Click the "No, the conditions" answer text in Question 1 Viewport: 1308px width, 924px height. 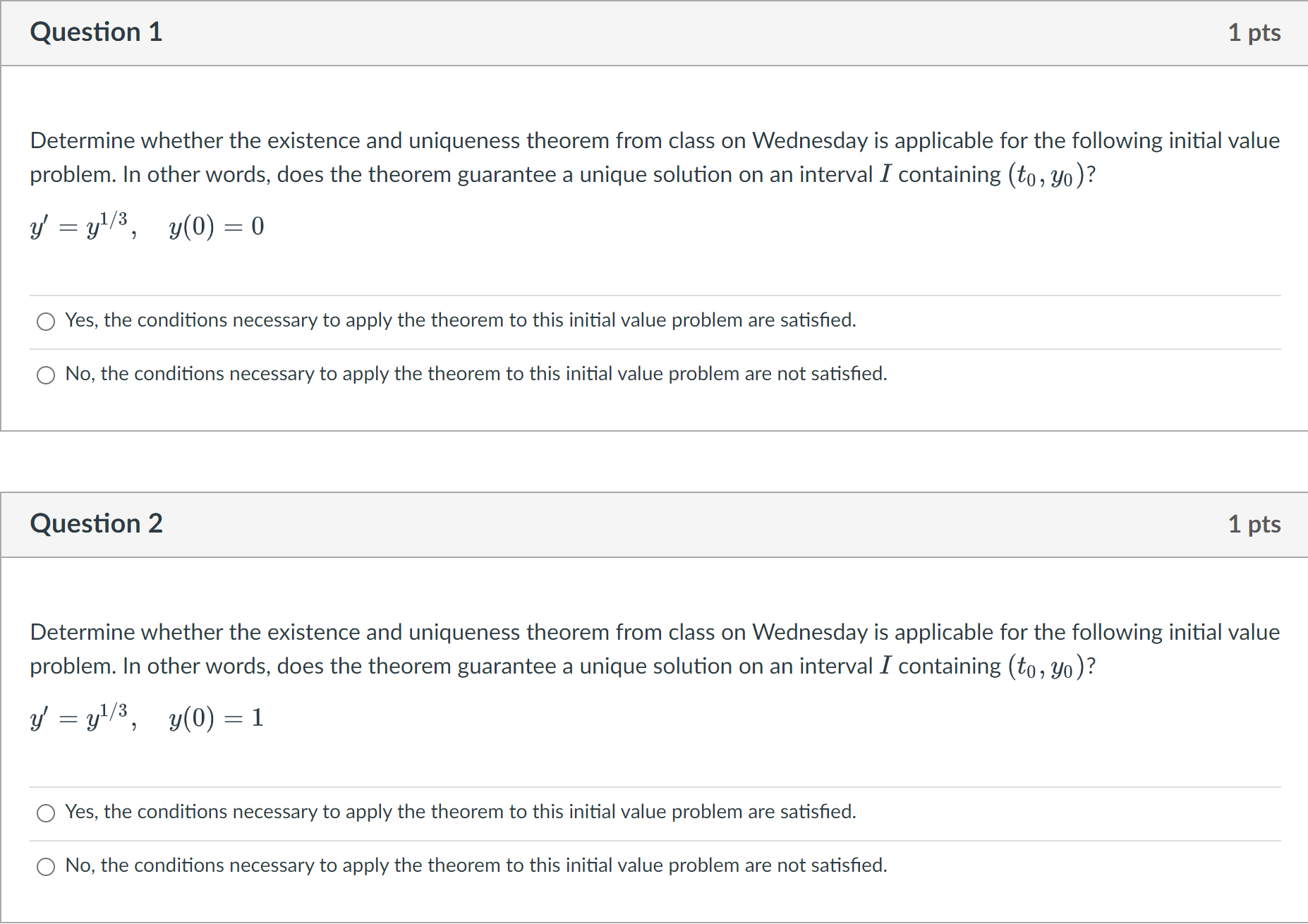476,375
